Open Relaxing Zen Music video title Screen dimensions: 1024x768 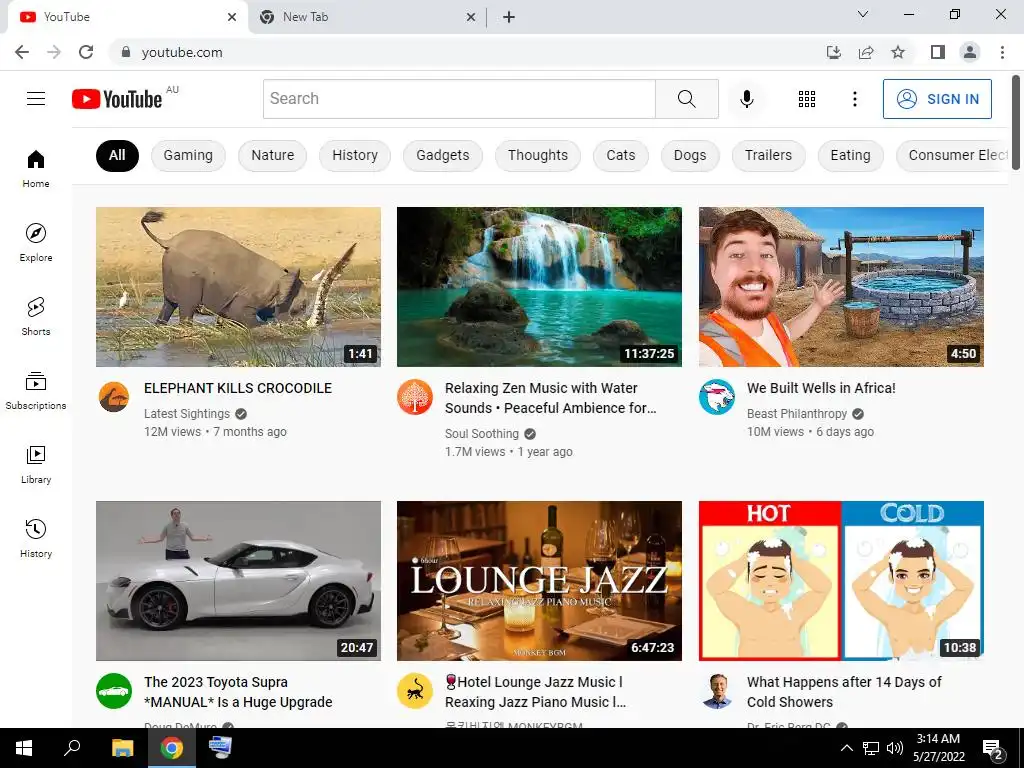(x=551, y=398)
